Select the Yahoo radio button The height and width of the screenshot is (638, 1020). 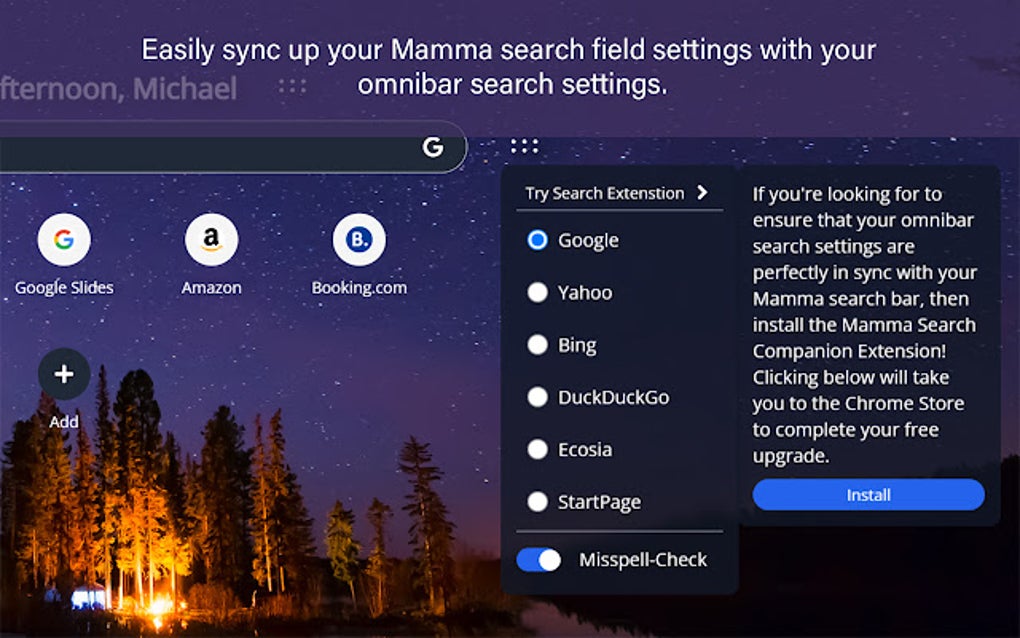(537, 293)
